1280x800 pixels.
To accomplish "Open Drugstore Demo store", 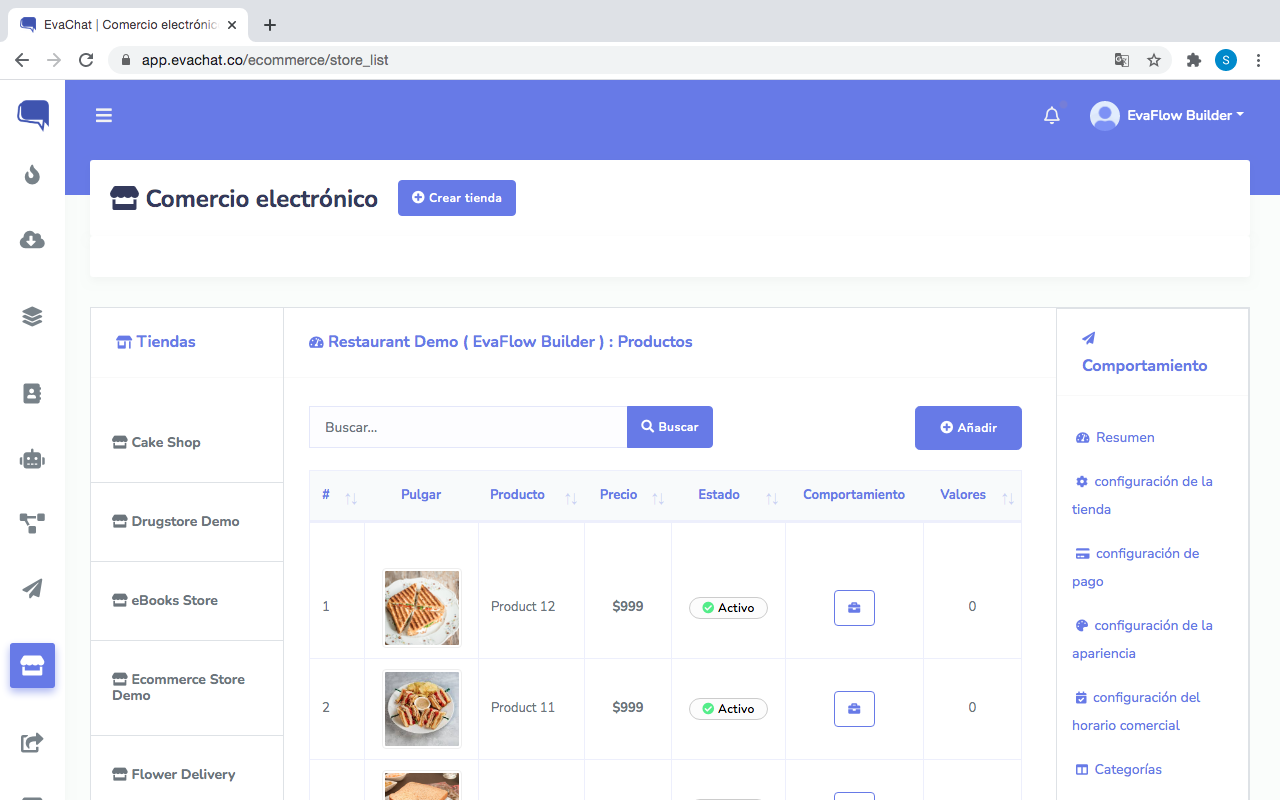I will 185,521.
